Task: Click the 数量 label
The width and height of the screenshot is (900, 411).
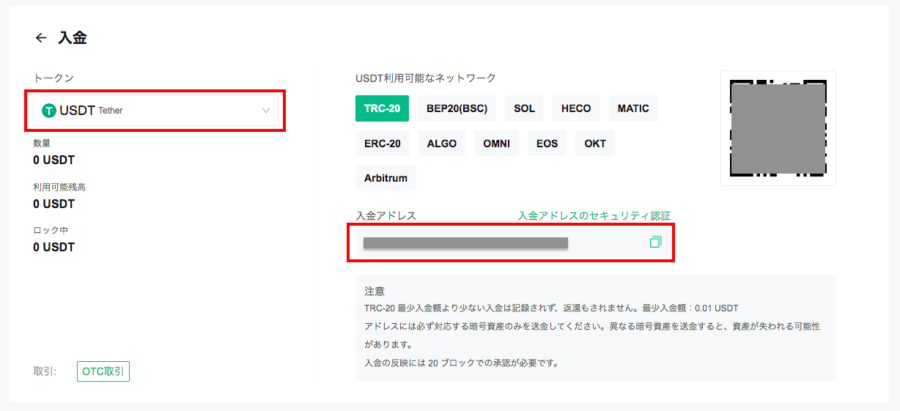Action: [42, 144]
